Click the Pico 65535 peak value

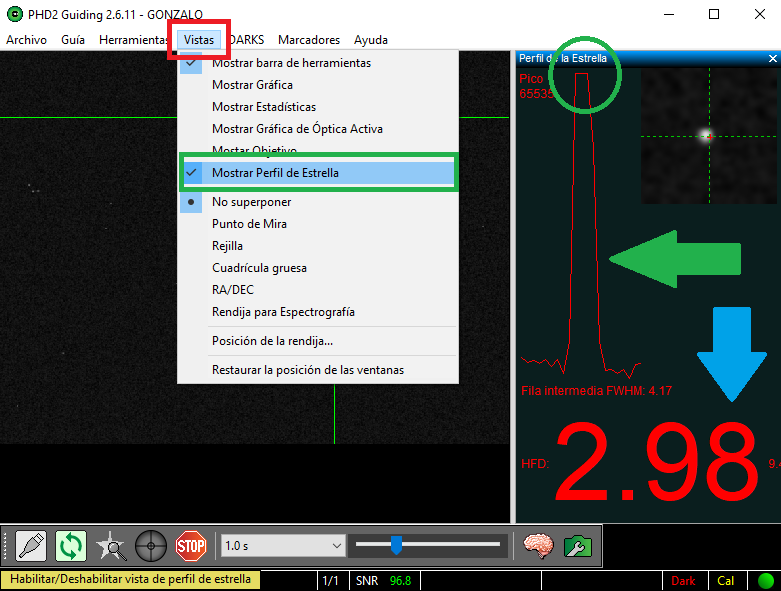coord(534,86)
